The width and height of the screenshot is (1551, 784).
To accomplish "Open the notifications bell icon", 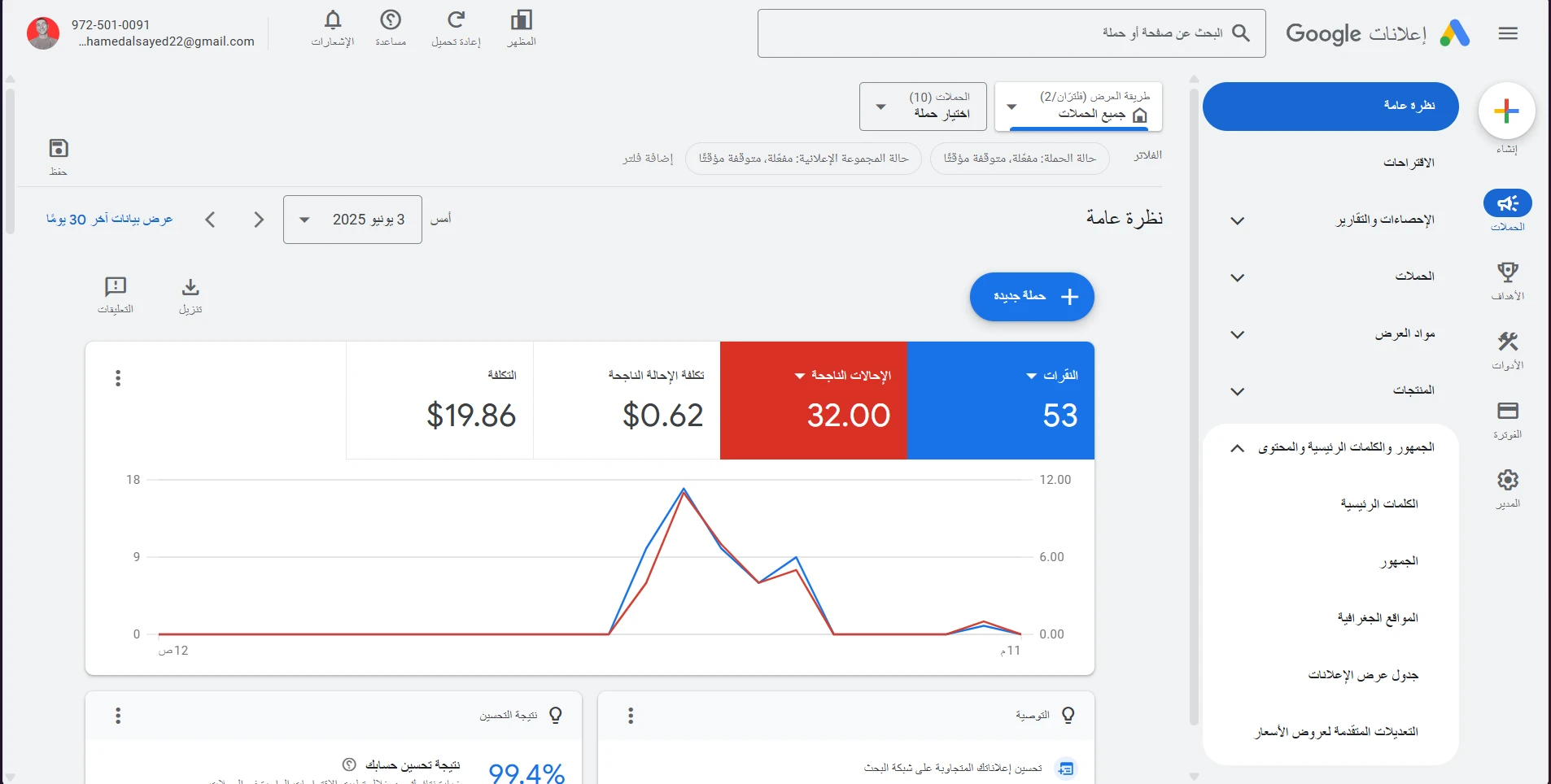I will (x=333, y=20).
